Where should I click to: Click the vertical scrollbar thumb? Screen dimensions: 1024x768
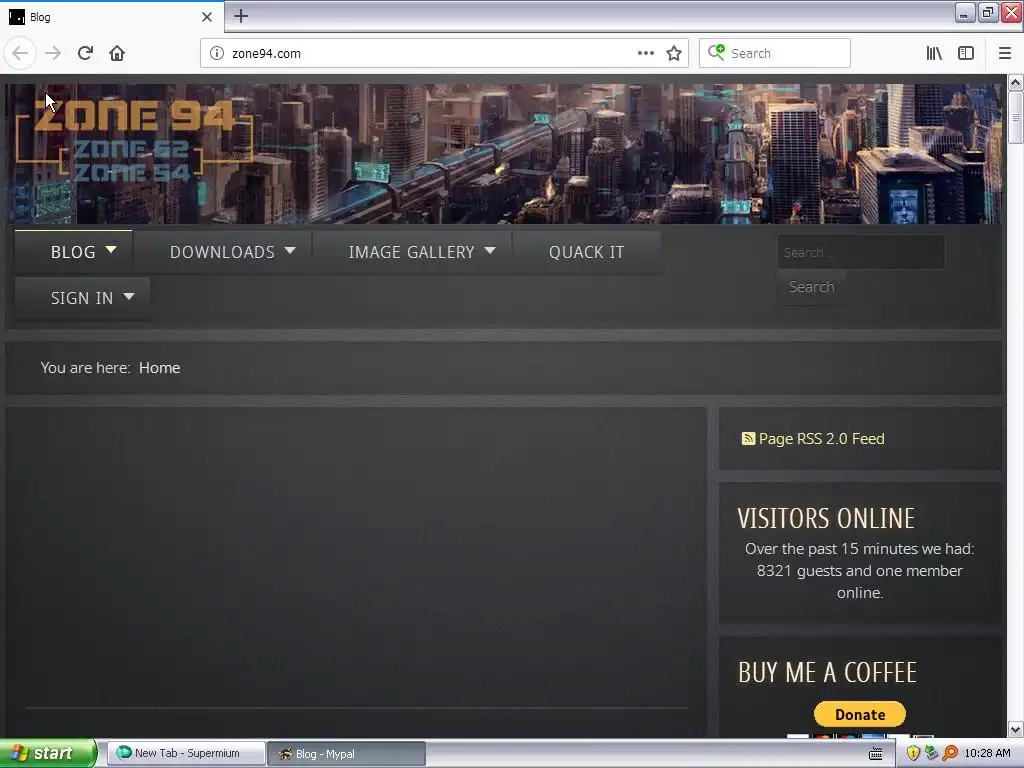point(1015,118)
